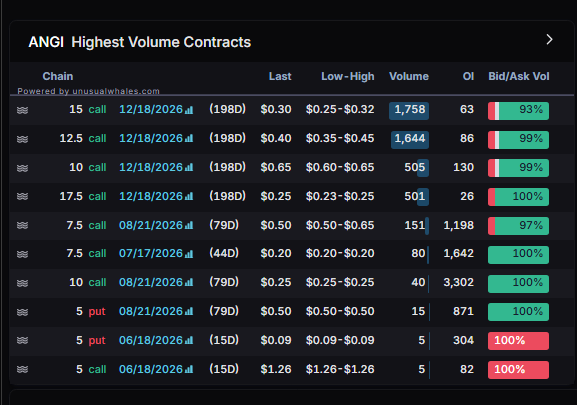Image resolution: width=577 pixels, height=405 pixels.
Task: Click the wave icon on the 17.5 call row
Action: click(x=22, y=196)
